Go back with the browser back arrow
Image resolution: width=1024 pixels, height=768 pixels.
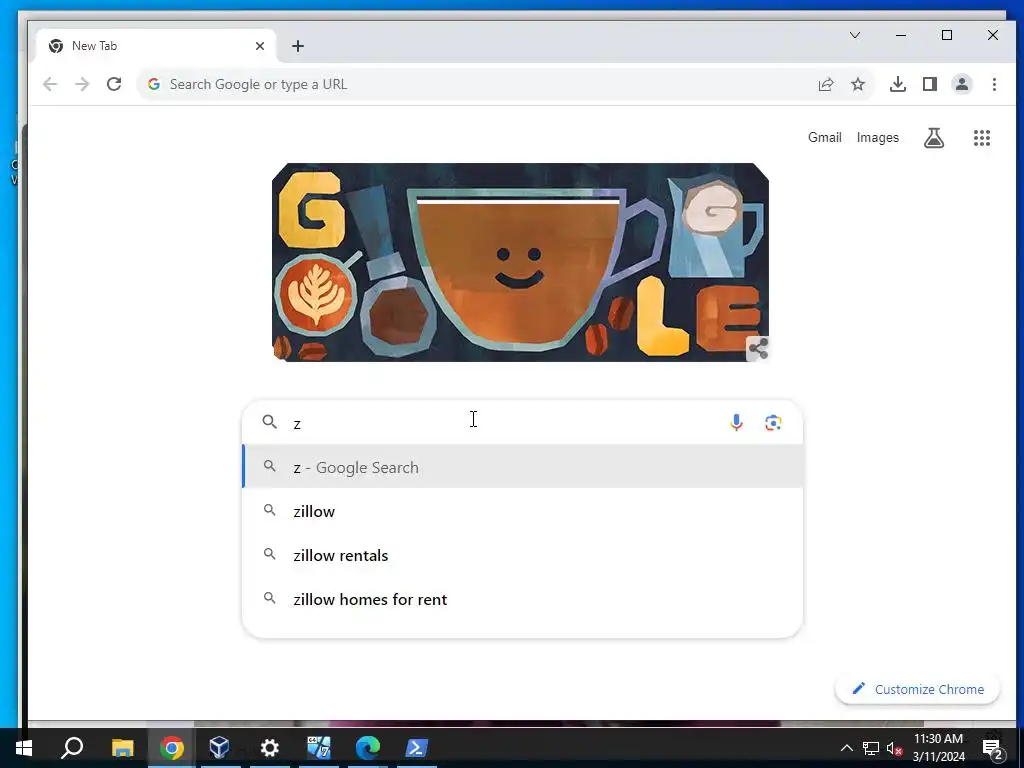[x=50, y=84]
